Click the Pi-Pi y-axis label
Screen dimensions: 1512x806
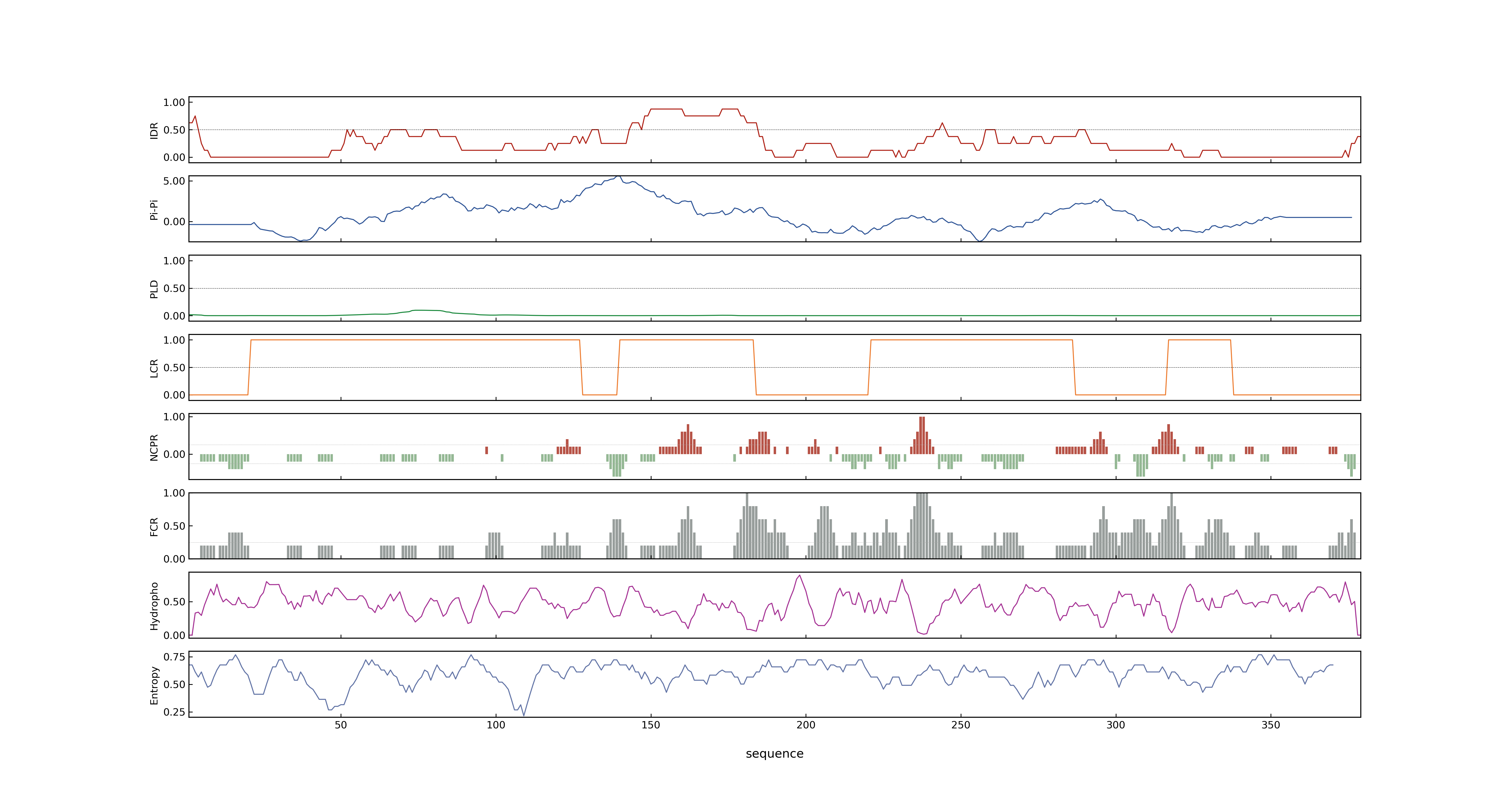[x=154, y=209]
